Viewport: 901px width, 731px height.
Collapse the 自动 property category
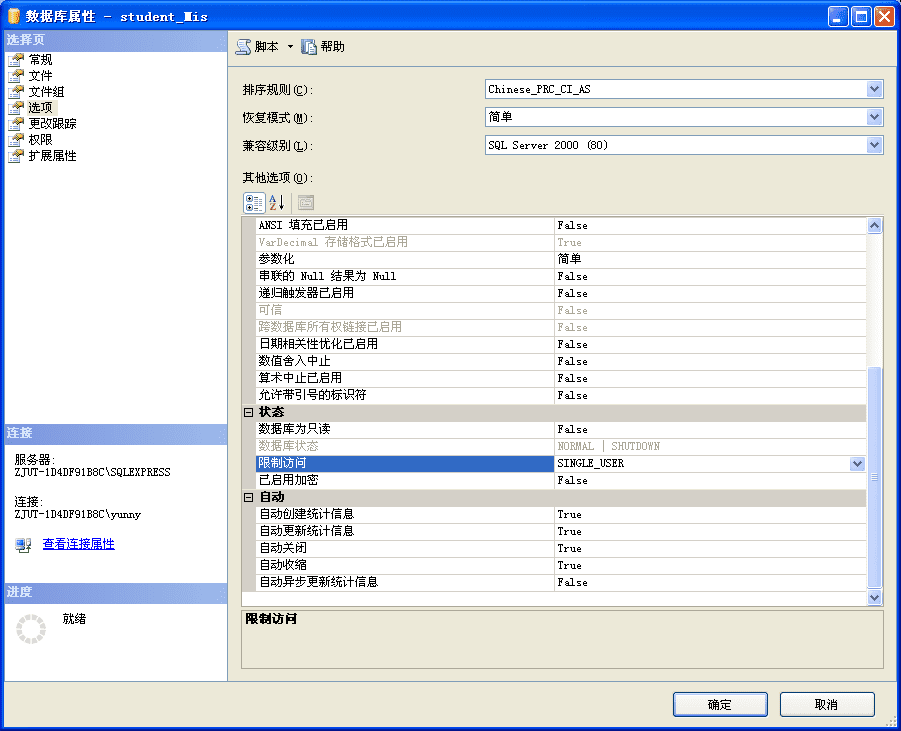click(247, 497)
